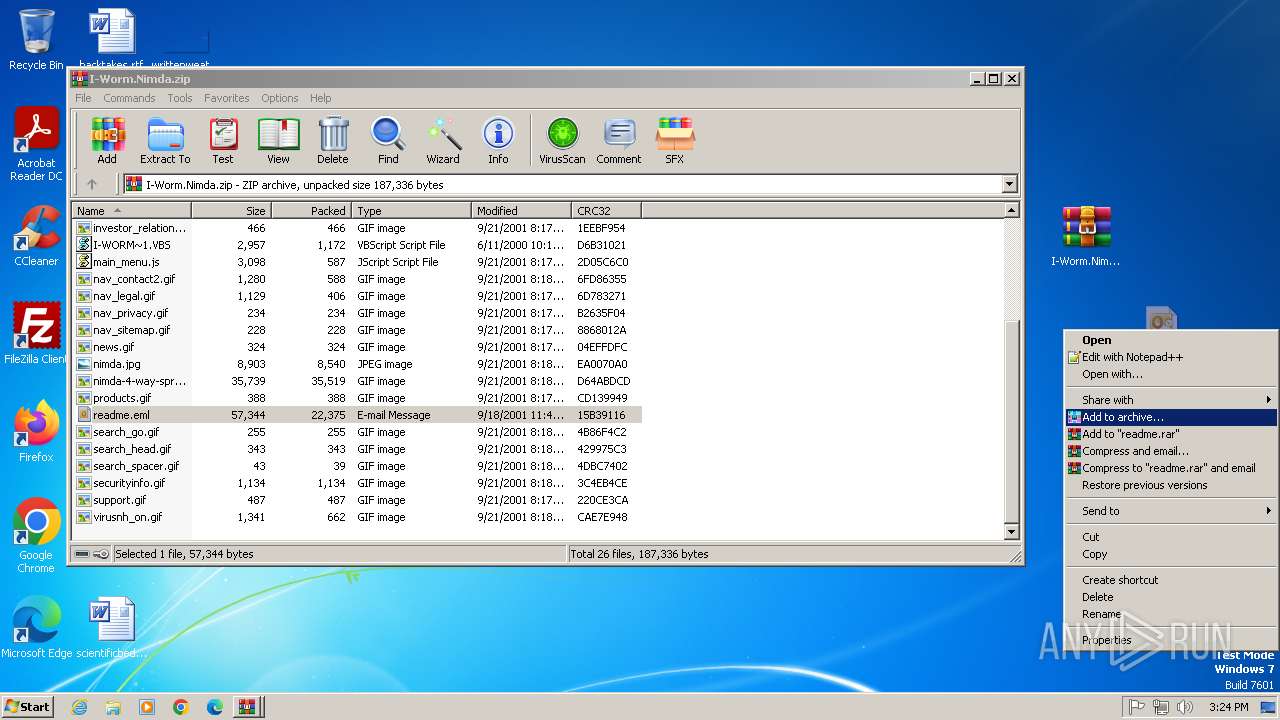This screenshot has height=720, width=1280.
Task: Choose Restore previous versions entry
Action: pyautogui.click(x=1171, y=485)
